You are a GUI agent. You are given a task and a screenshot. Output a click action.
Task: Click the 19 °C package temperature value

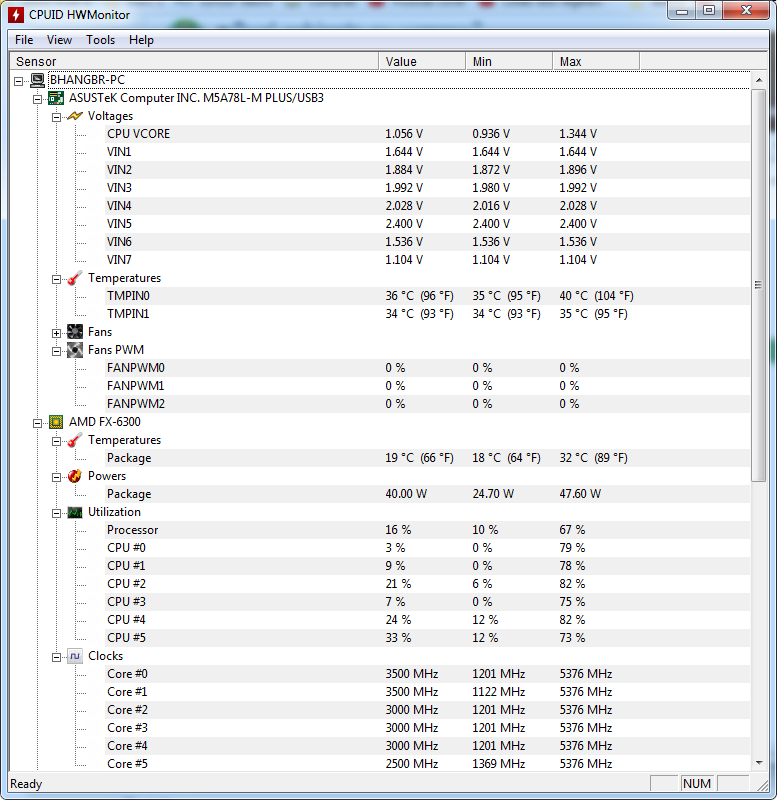(419, 458)
